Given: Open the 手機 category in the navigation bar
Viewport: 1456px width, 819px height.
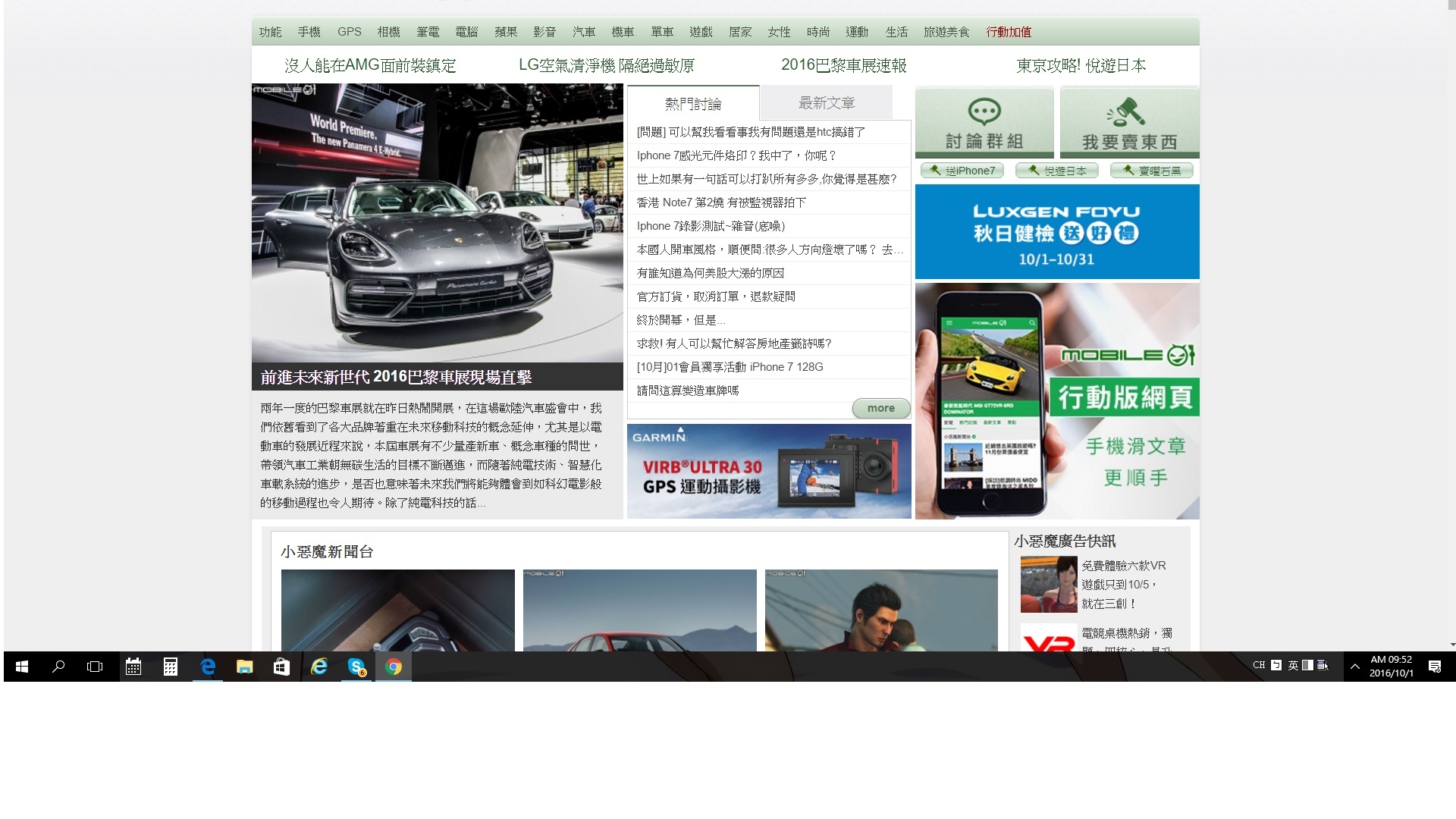Looking at the screenshot, I should (309, 32).
